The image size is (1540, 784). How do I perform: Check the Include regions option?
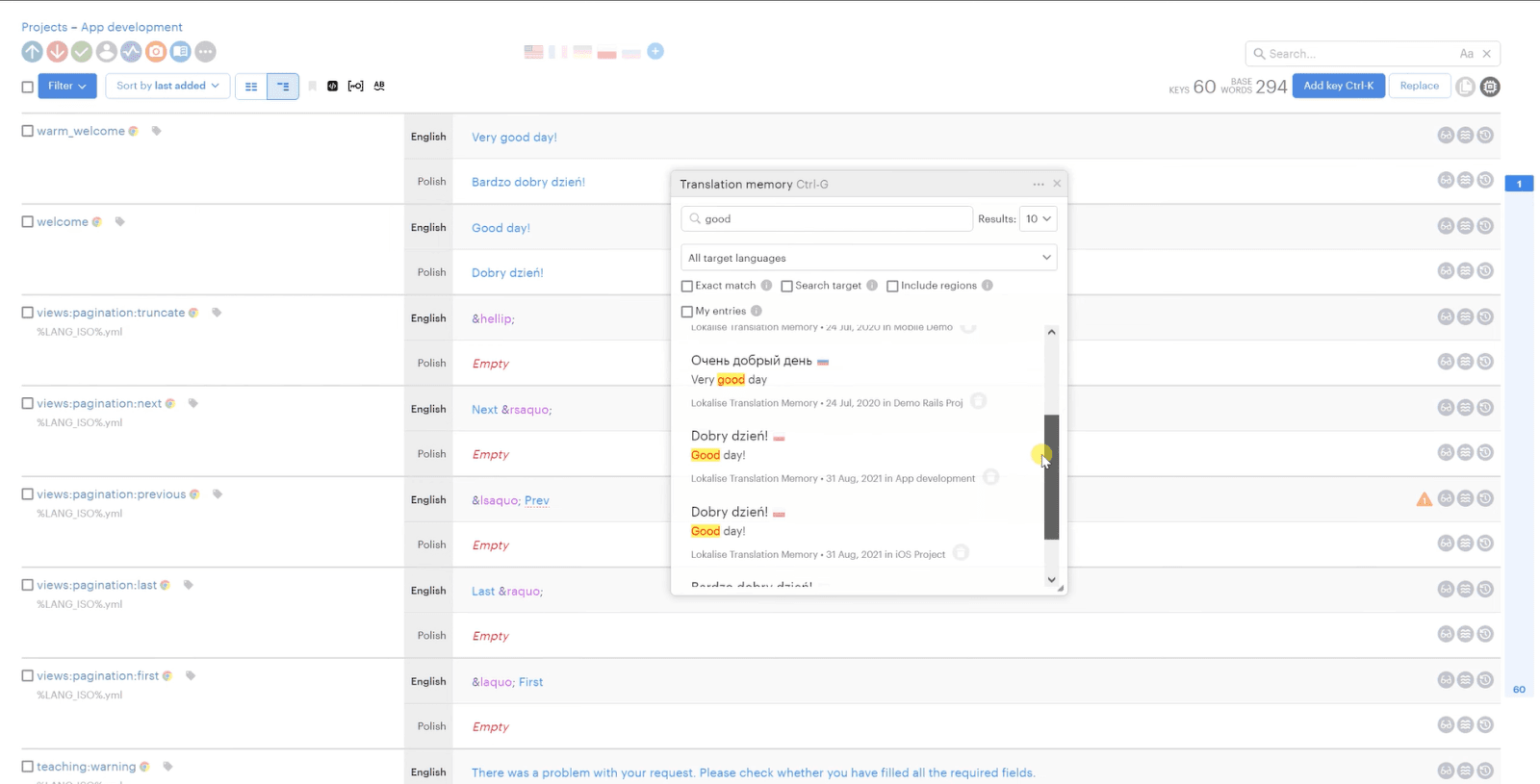pos(892,286)
